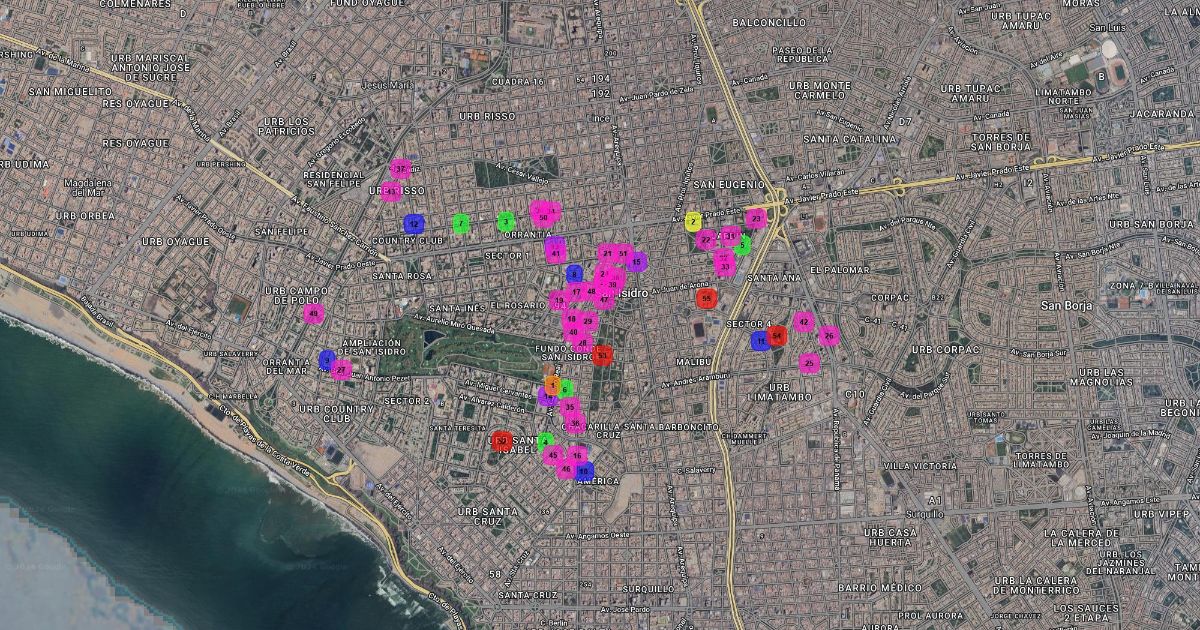The image size is (1200, 630).
Task: Click the 'SANTA CATALINA' map label
Action: click(850, 139)
